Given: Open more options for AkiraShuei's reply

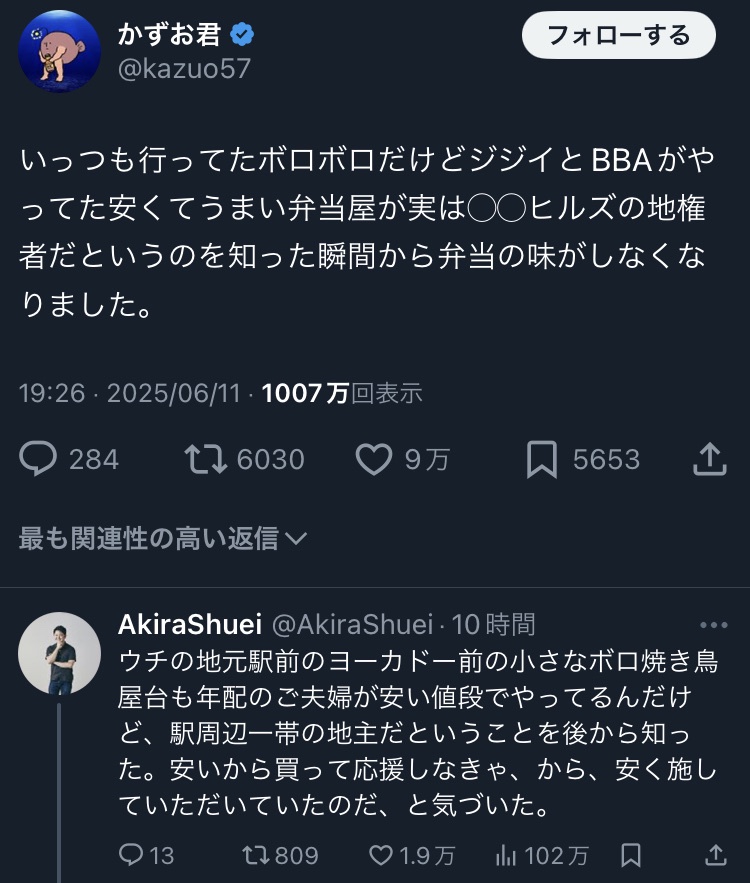Looking at the screenshot, I should (x=713, y=626).
